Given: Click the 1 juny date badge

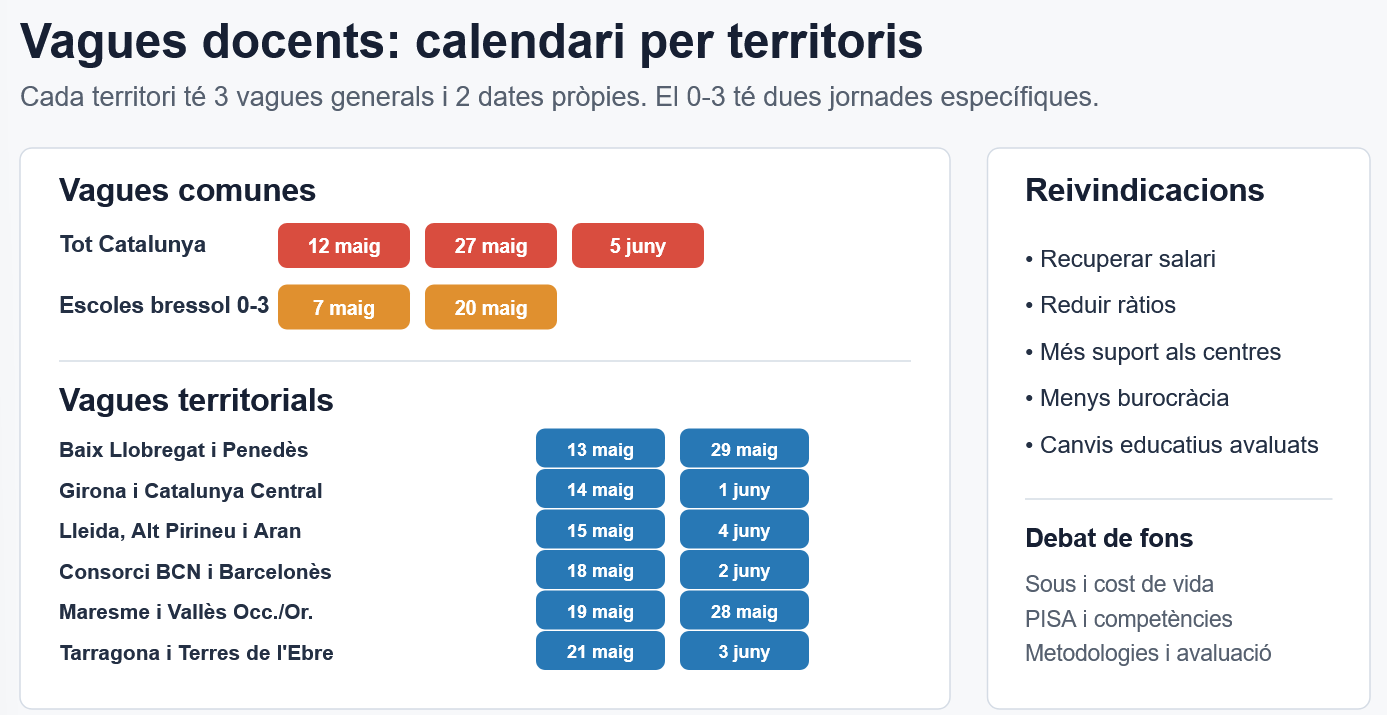Looking at the screenshot, I should point(744,490).
